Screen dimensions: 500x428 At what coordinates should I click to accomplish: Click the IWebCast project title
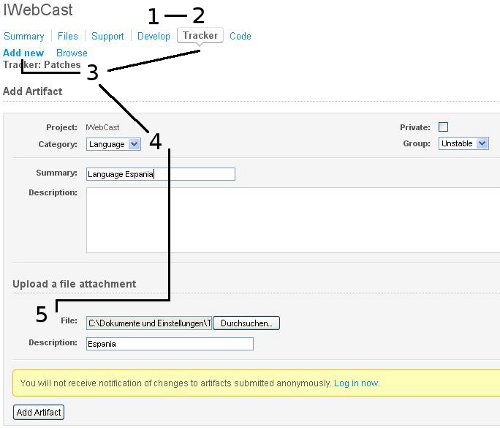(38, 9)
